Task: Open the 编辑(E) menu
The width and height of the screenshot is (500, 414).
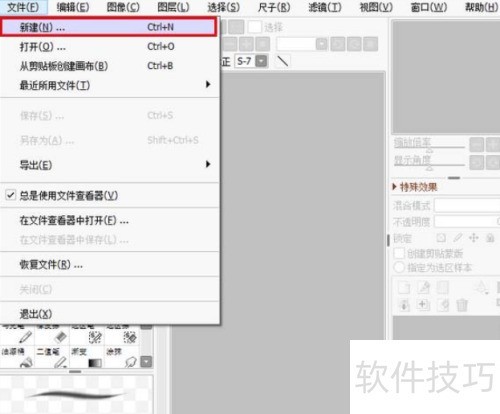Action: (x=73, y=7)
